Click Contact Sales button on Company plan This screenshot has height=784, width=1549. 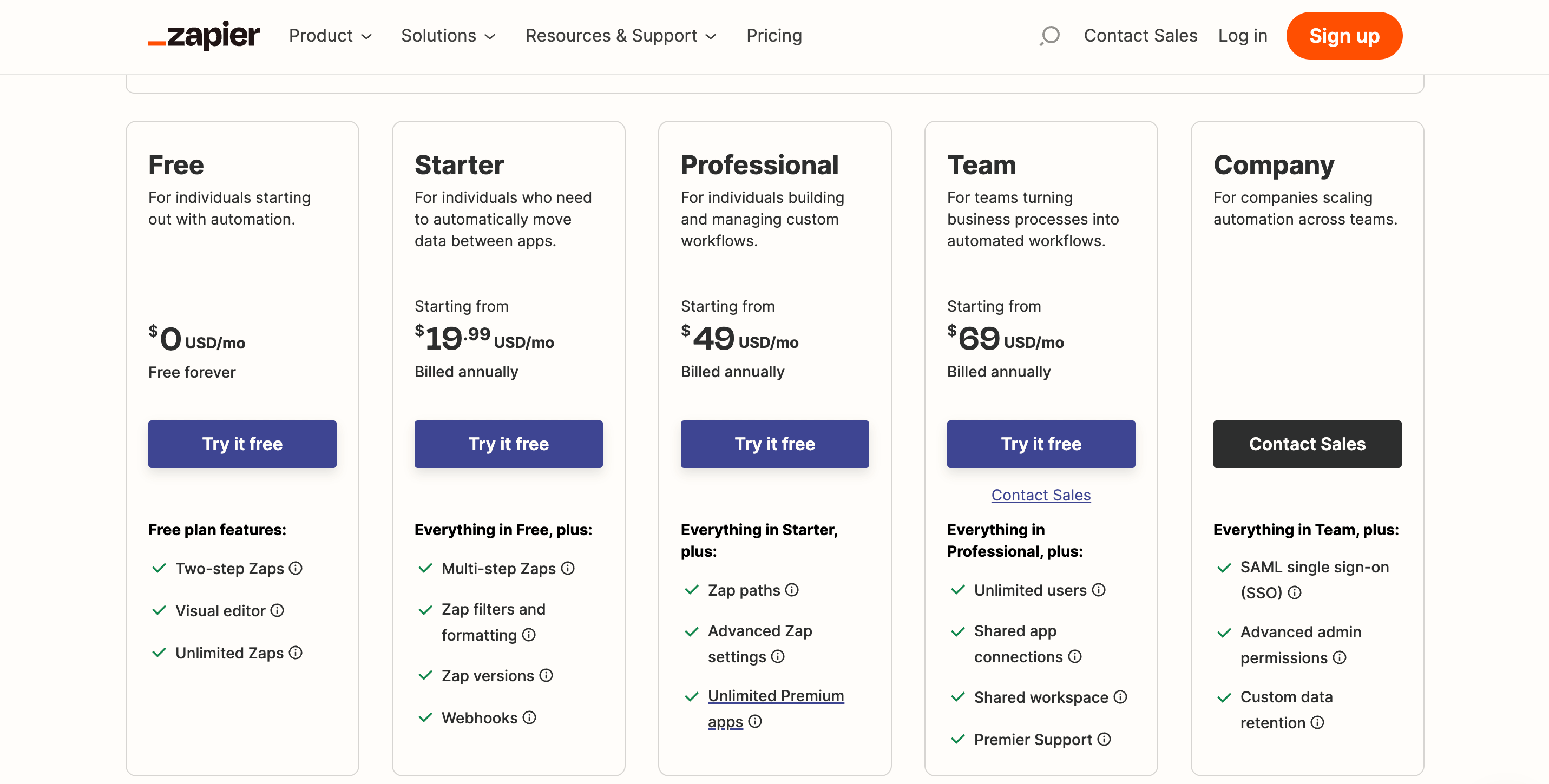click(x=1307, y=444)
